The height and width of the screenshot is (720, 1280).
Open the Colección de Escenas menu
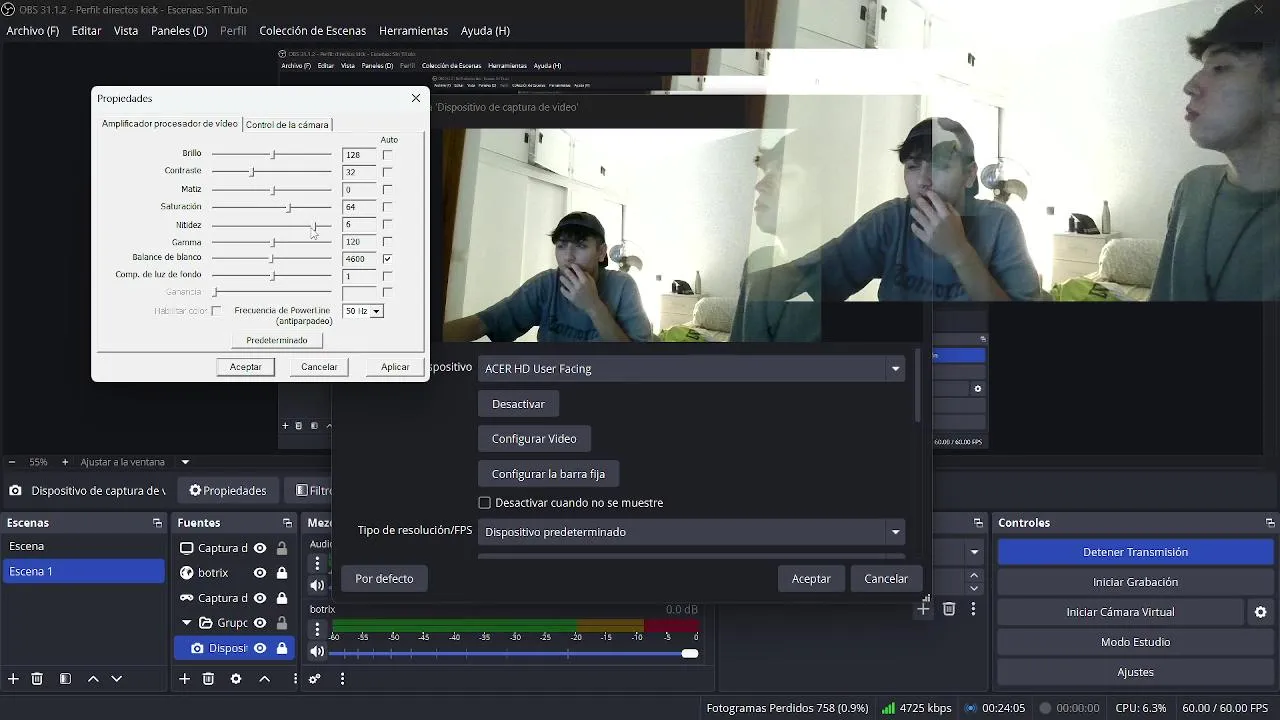click(313, 31)
